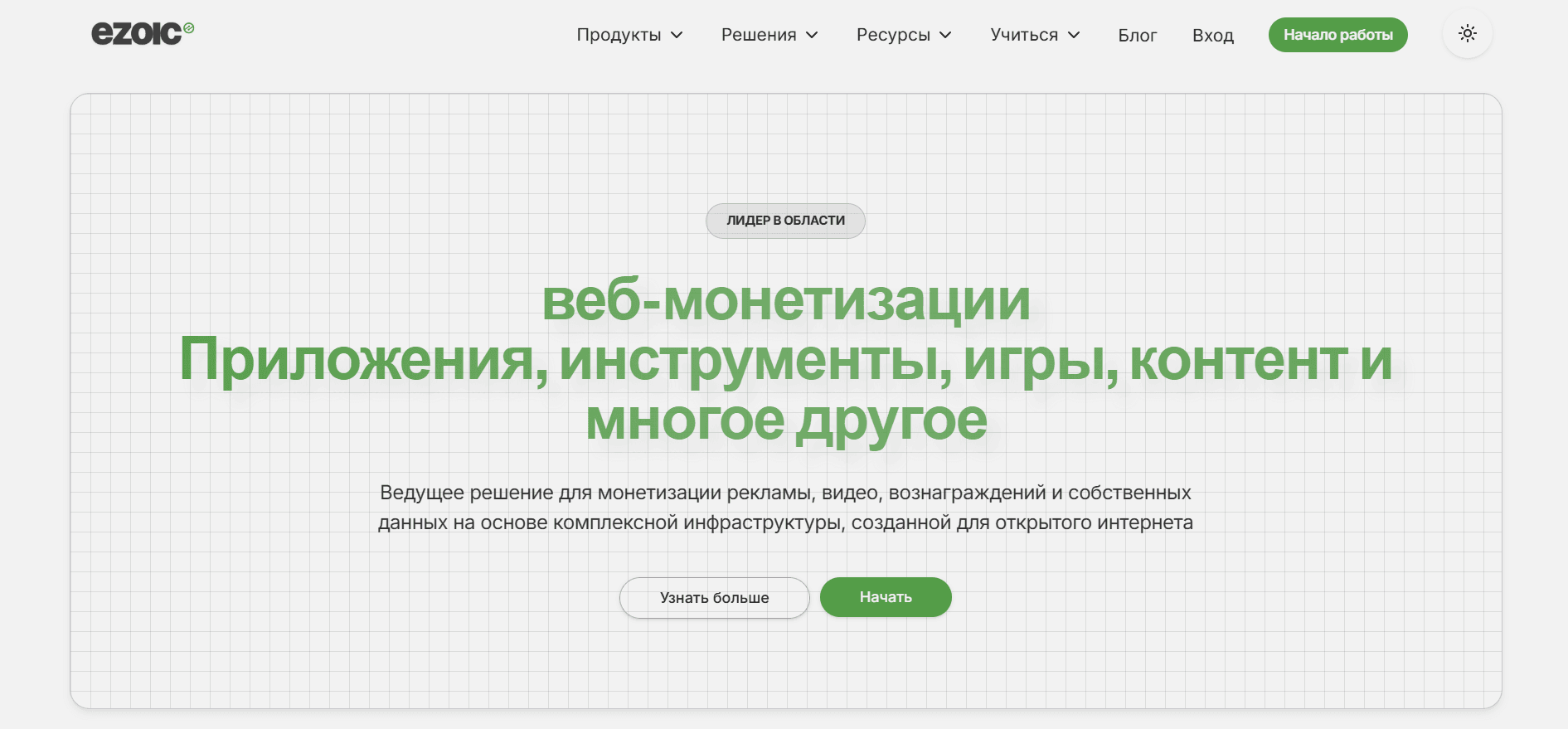Go to the Блог page
Viewport: 1568px width, 729px height.
[x=1137, y=35]
